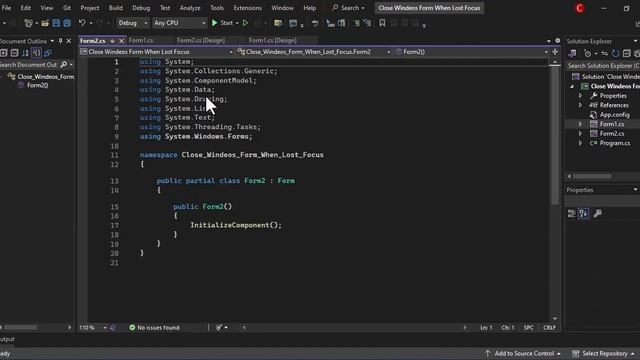Viewport: 640px width, 360px height.
Task: Click the Save file toolbar icon
Action: click(x=56, y=23)
